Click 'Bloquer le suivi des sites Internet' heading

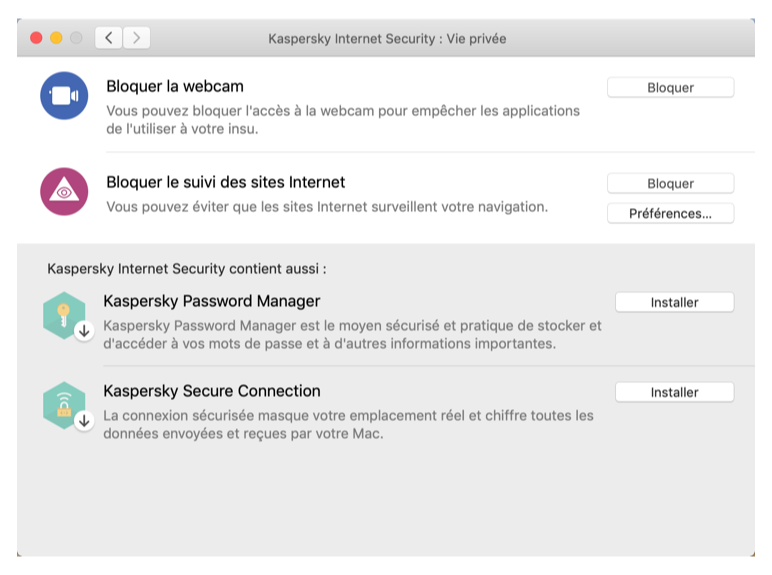[225, 182]
